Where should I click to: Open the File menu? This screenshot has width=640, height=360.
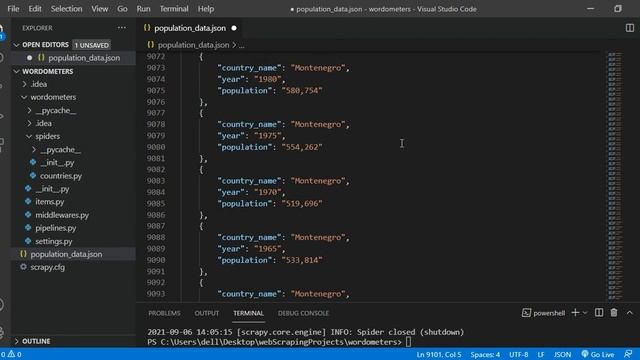(13, 9)
